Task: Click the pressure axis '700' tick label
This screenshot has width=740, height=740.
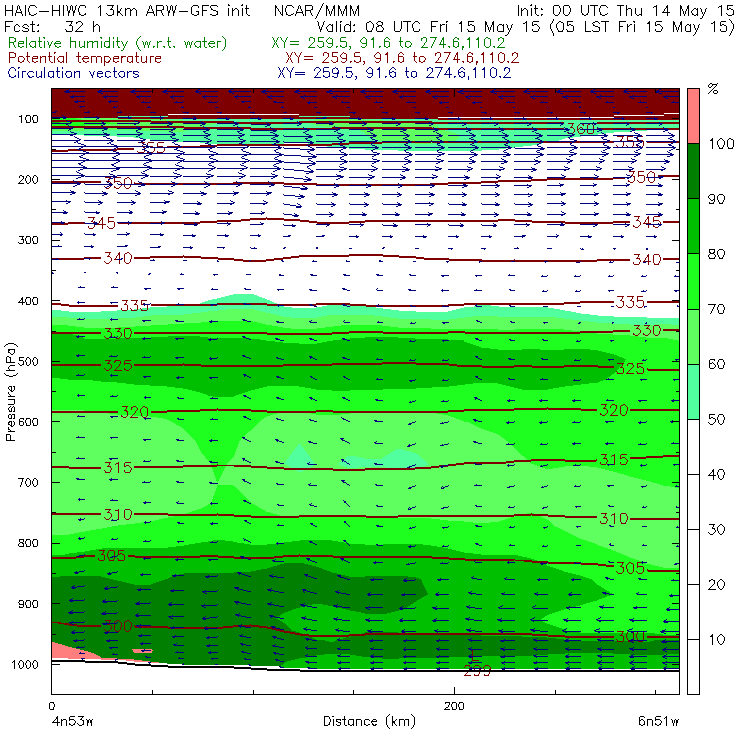Action: 28,483
